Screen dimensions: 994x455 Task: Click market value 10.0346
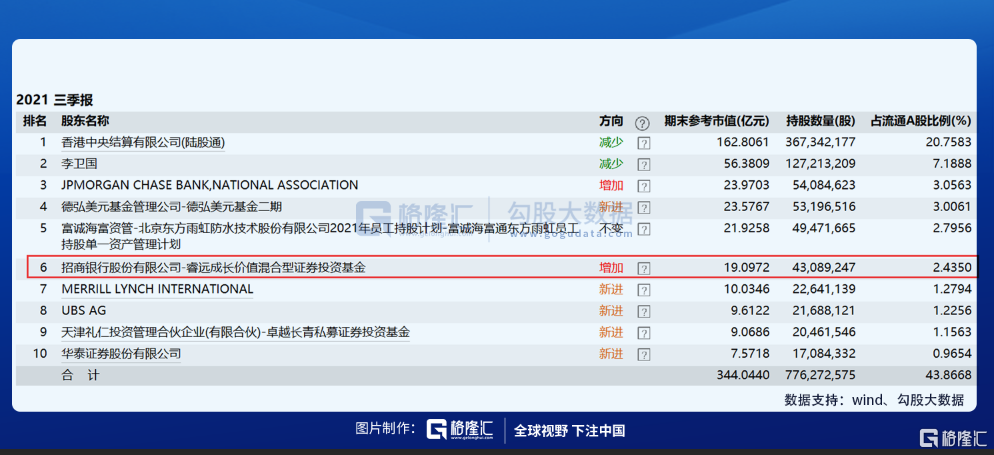point(746,289)
